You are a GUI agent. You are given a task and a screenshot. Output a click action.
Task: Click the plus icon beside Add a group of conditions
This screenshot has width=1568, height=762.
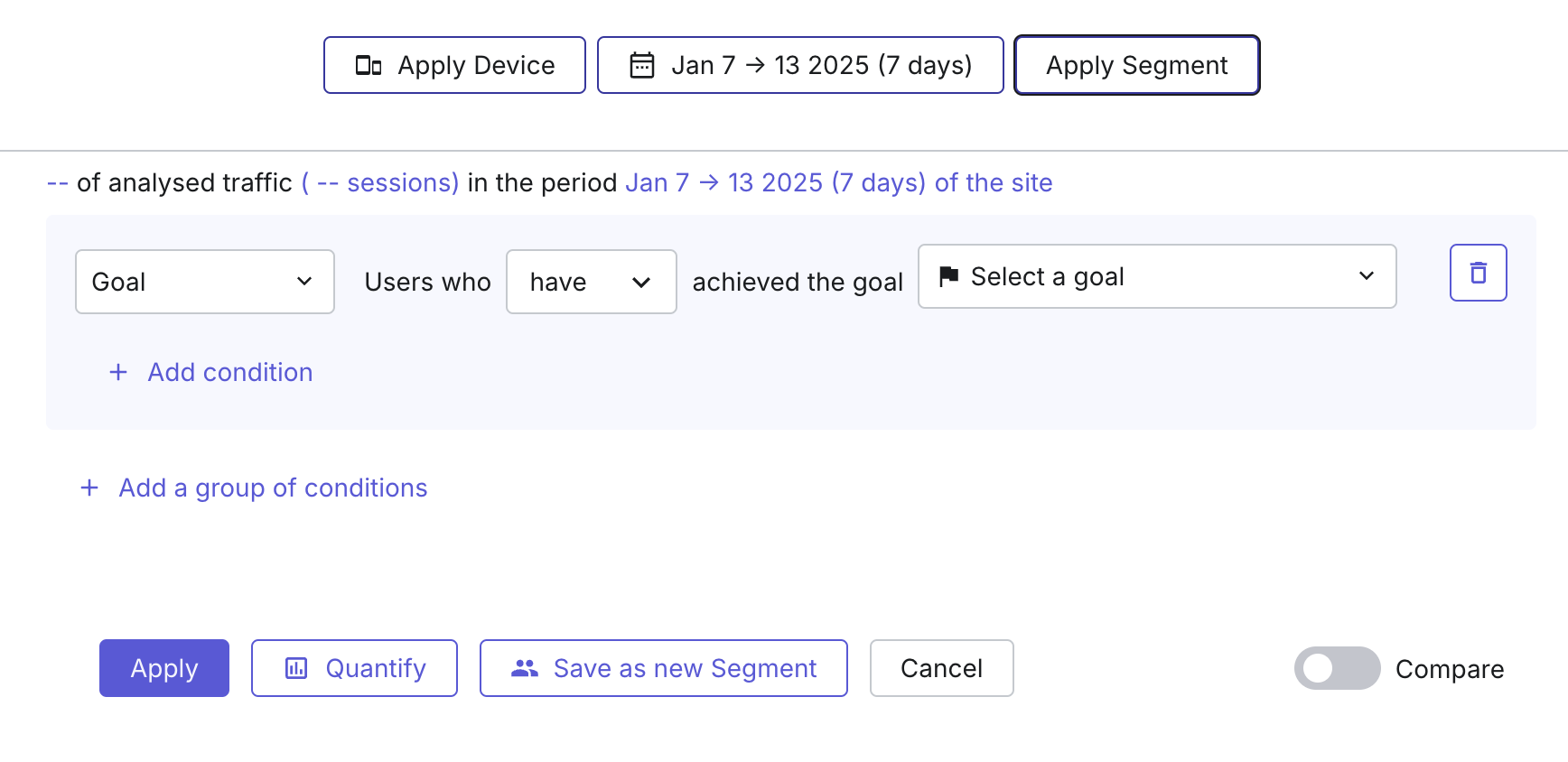tap(89, 488)
